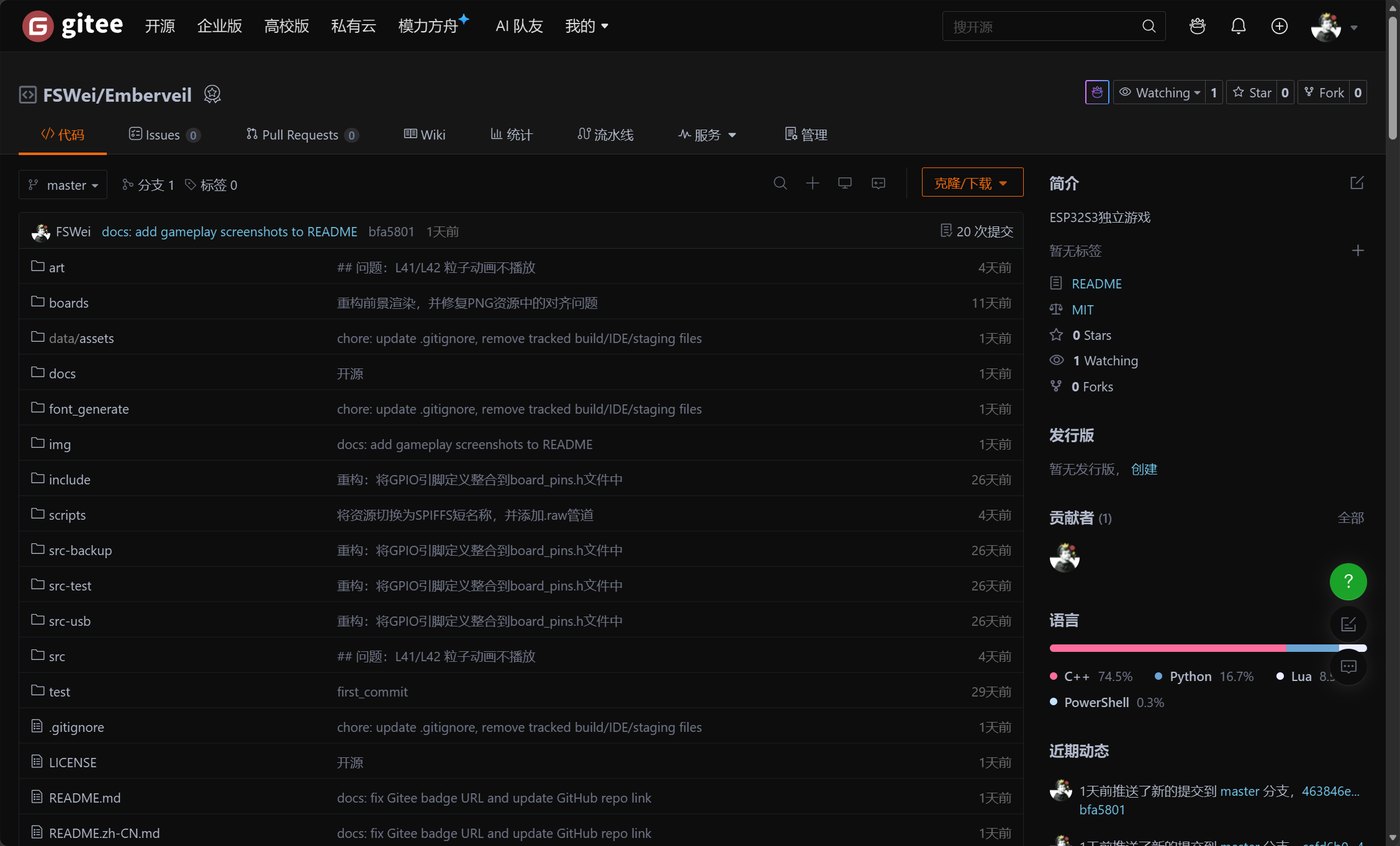This screenshot has width=1400, height=846.
Task: Open the 我的 menu in the header
Action: [587, 26]
